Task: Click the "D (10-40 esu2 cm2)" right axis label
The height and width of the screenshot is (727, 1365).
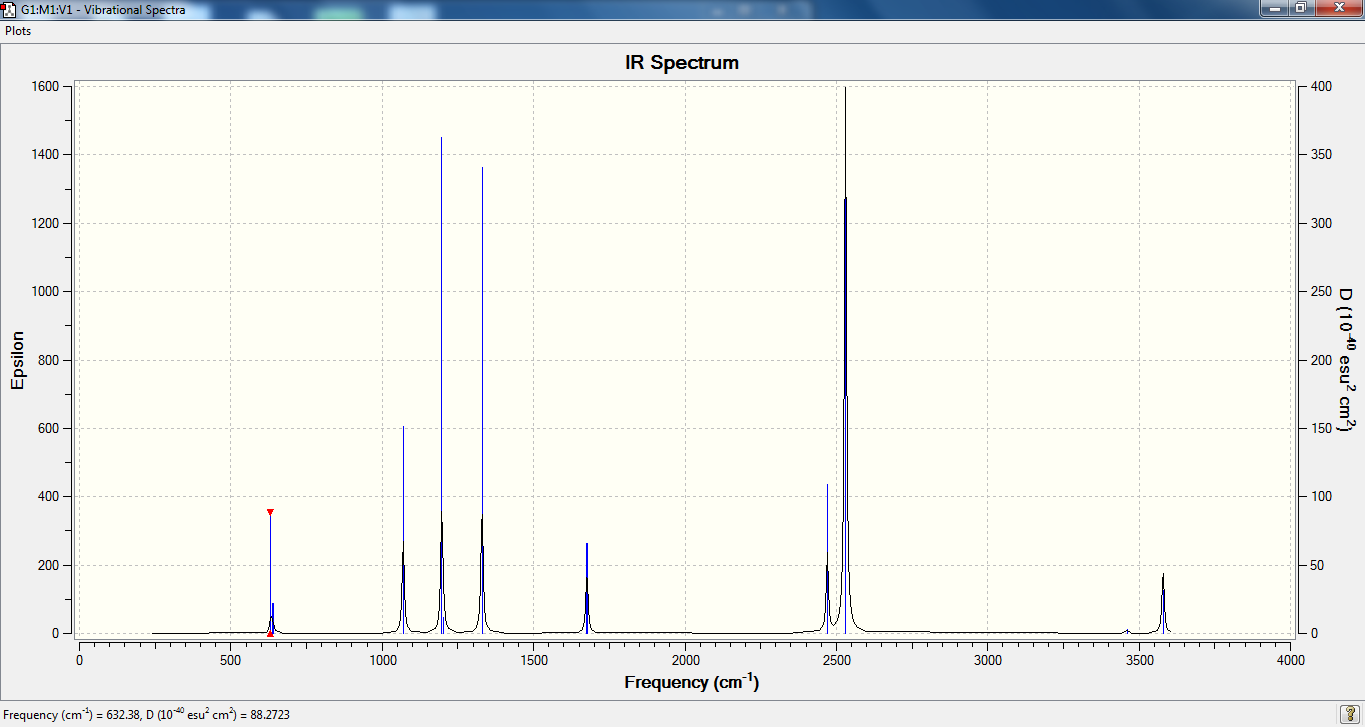Action: (1346, 360)
